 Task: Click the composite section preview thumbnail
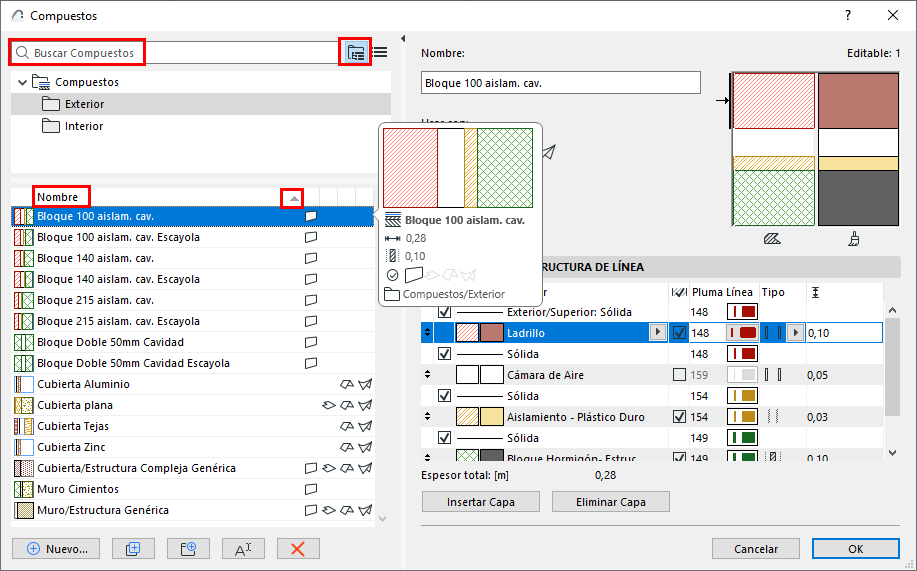point(815,149)
